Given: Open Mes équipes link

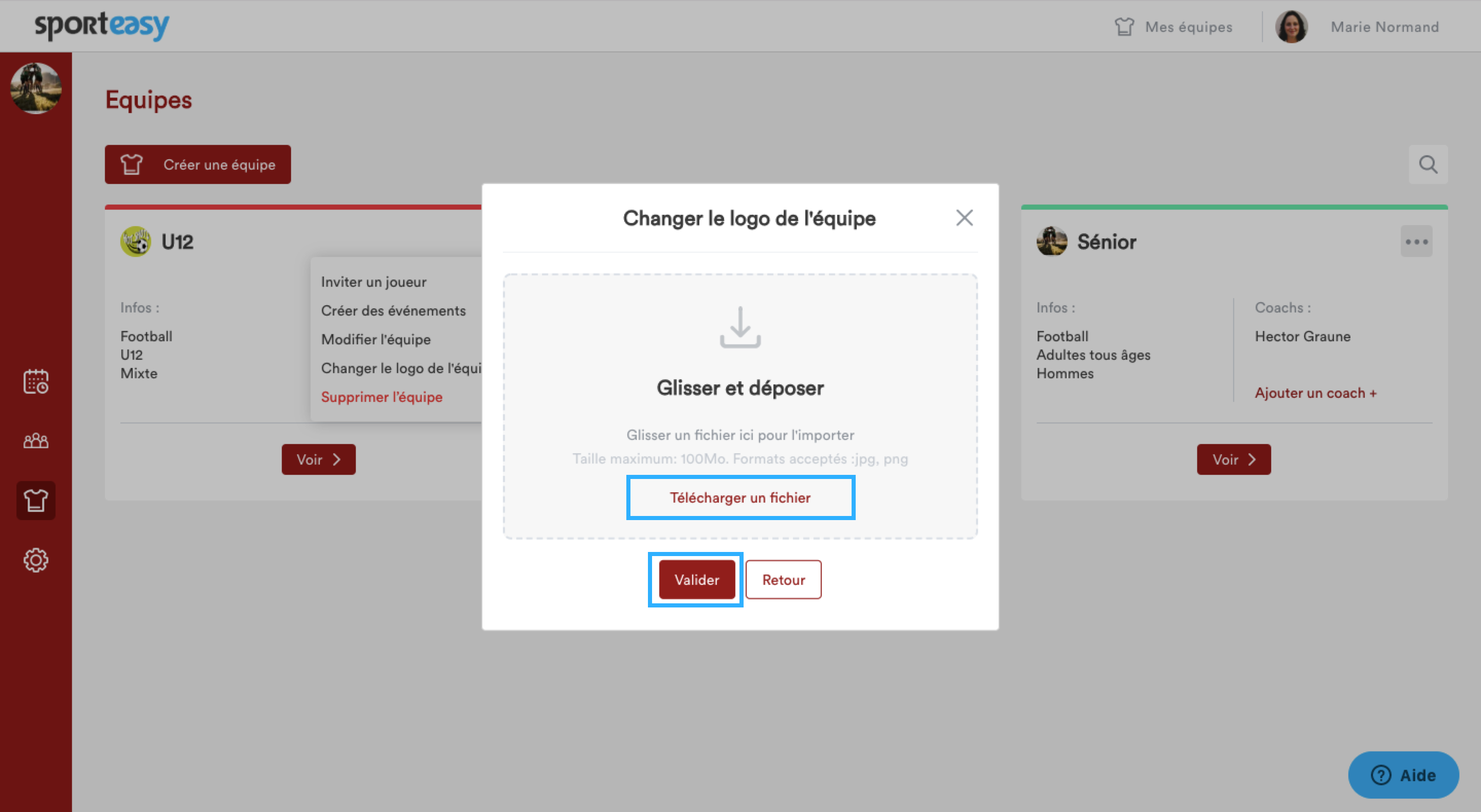Looking at the screenshot, I should [1188, 27].
